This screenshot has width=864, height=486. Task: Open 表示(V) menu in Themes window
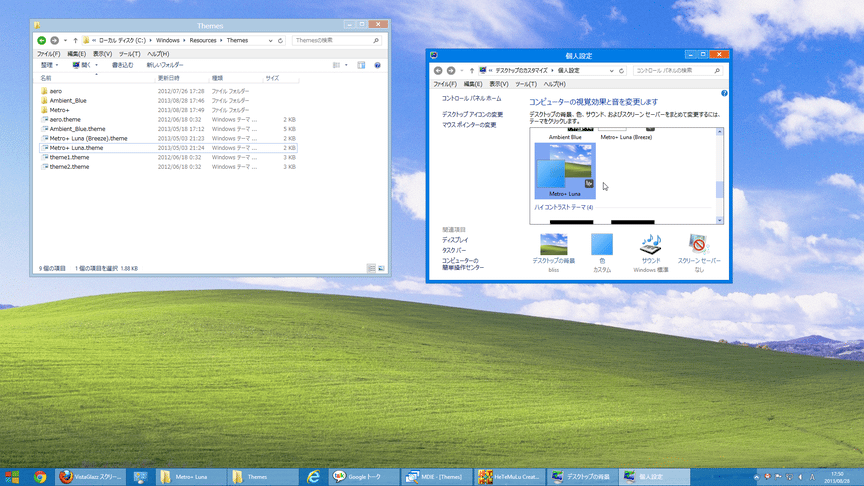(x=102, y=54)
